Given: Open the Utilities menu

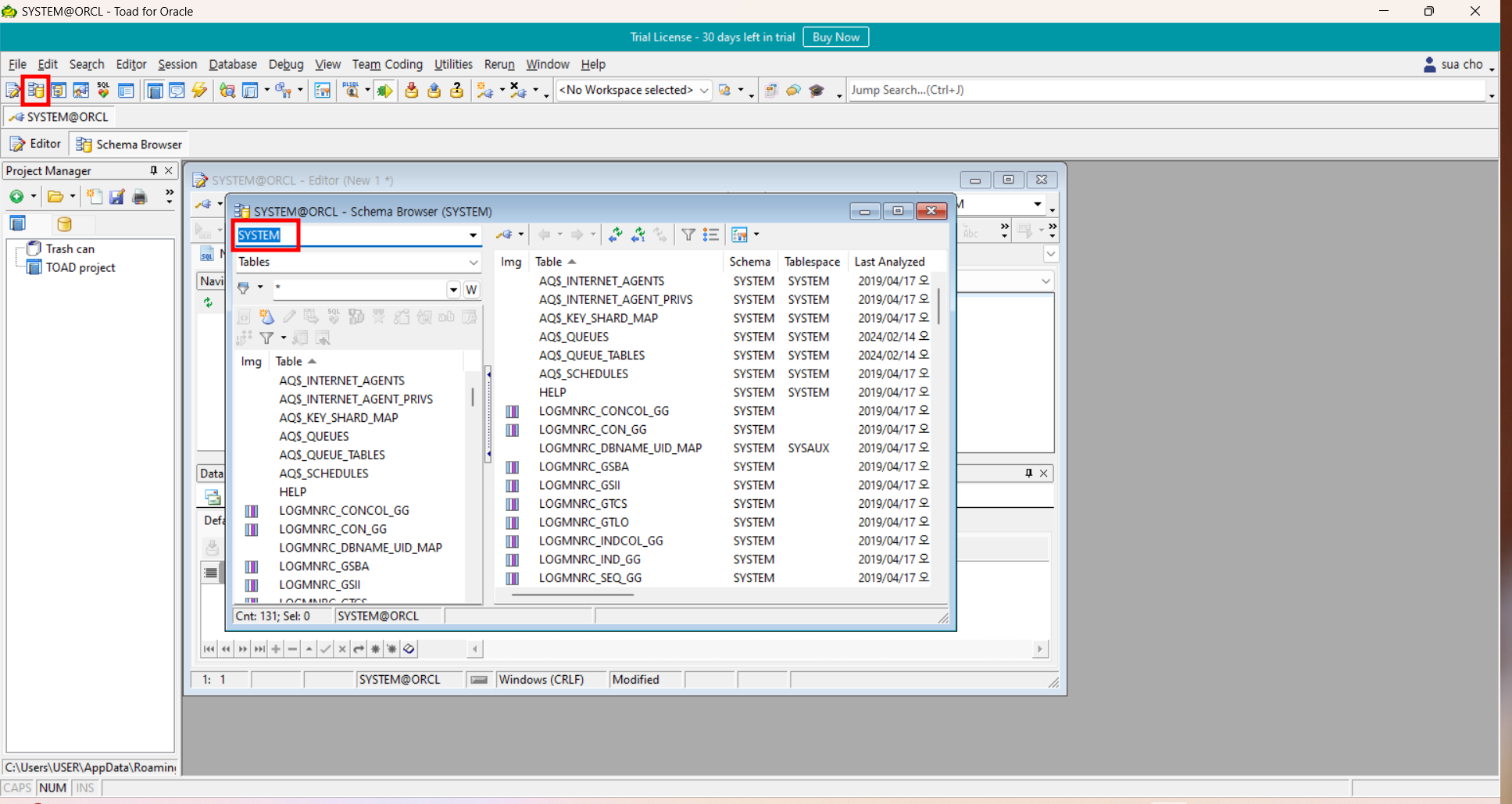Looking at the screenshot, I should (x=453, y=64).
